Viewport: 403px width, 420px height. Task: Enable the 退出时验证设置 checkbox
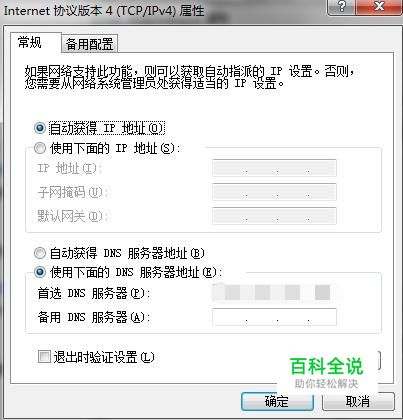pyautogui.click(x=44, y=357)
